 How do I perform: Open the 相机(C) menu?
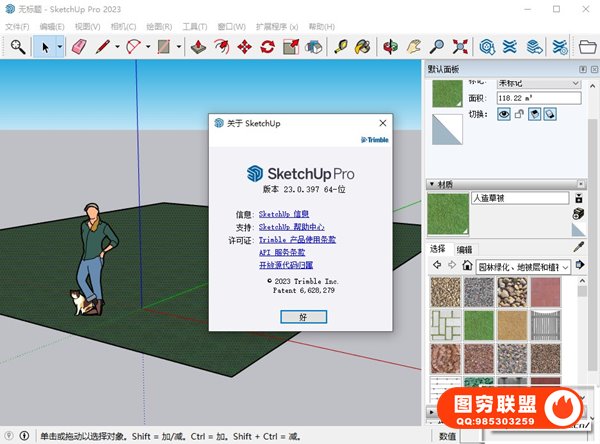(x=124, y=26)
